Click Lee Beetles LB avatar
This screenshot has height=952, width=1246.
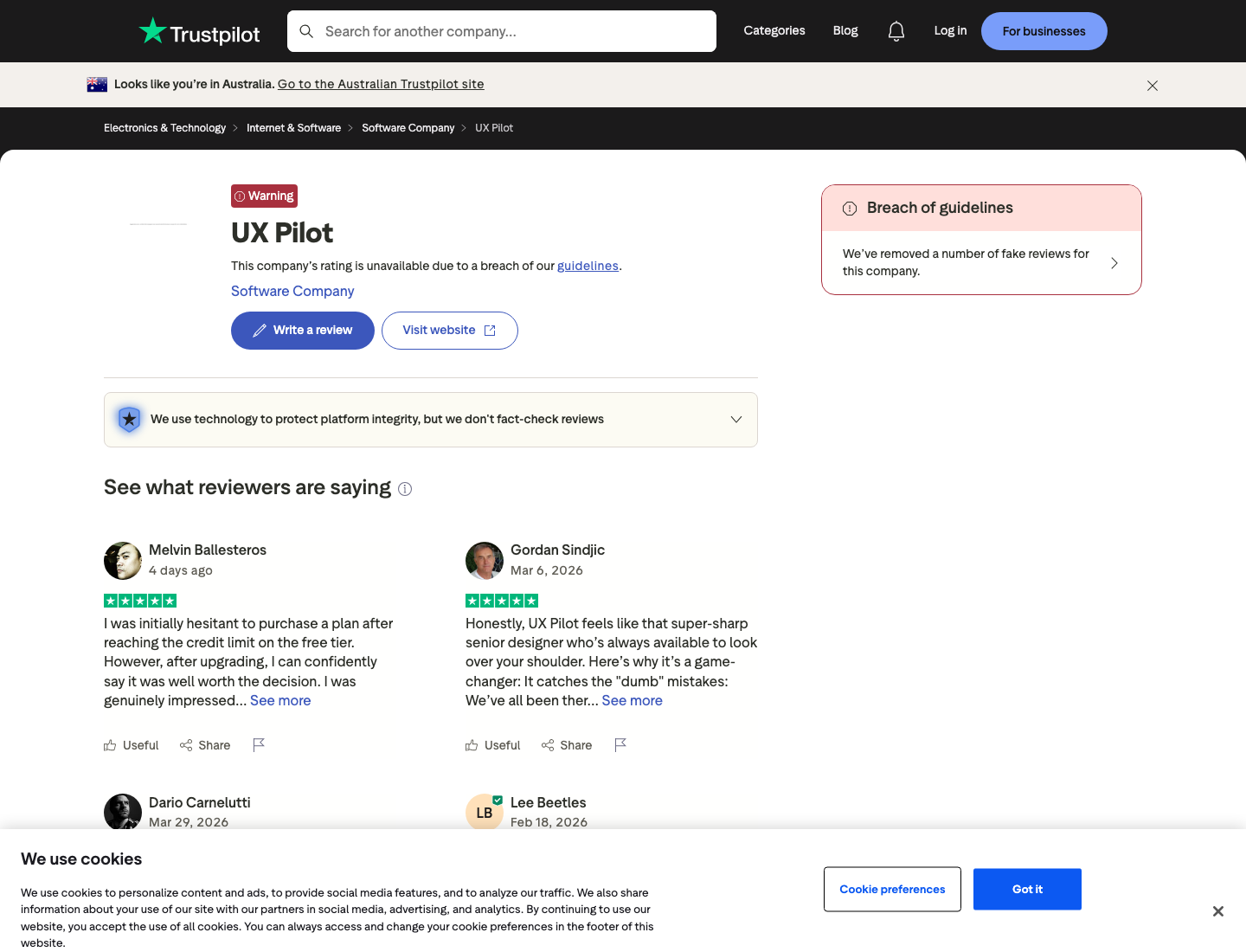click(x=485, y=812)
